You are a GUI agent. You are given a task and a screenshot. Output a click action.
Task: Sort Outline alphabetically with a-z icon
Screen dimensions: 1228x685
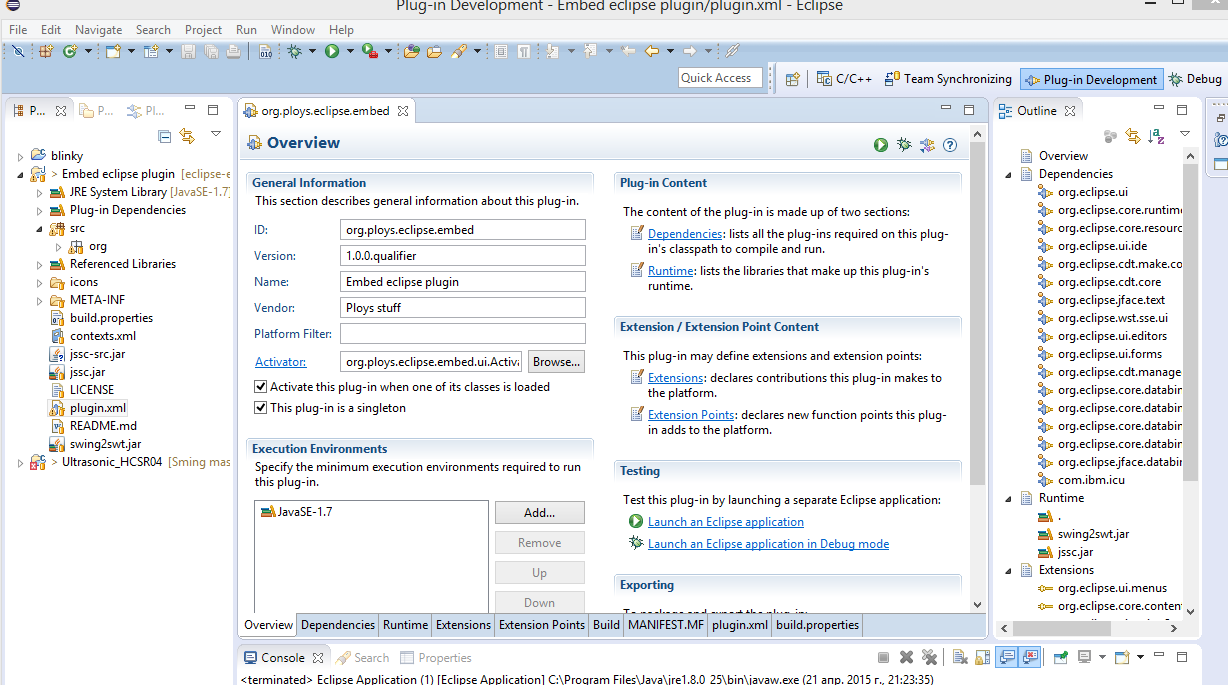point(1156,135)
